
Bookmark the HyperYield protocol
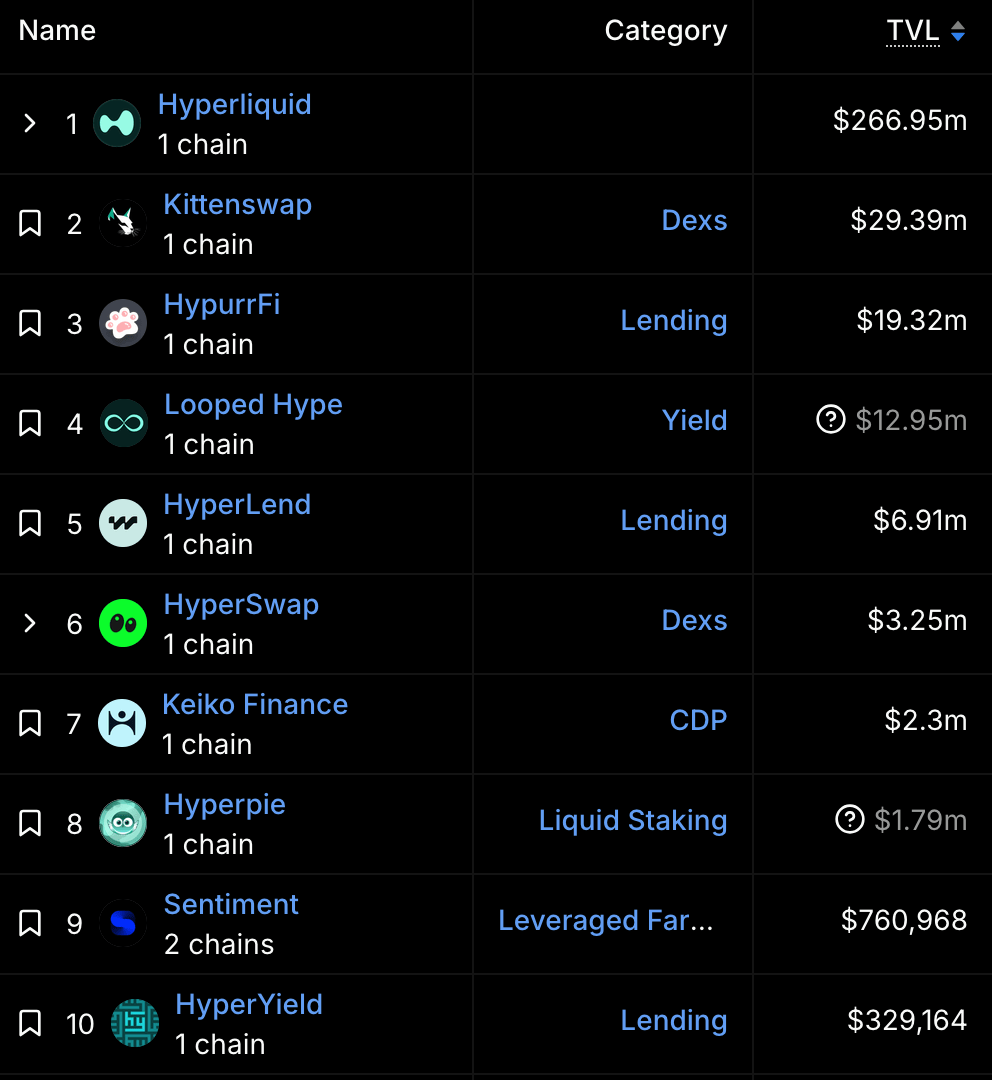(30, 1023)
